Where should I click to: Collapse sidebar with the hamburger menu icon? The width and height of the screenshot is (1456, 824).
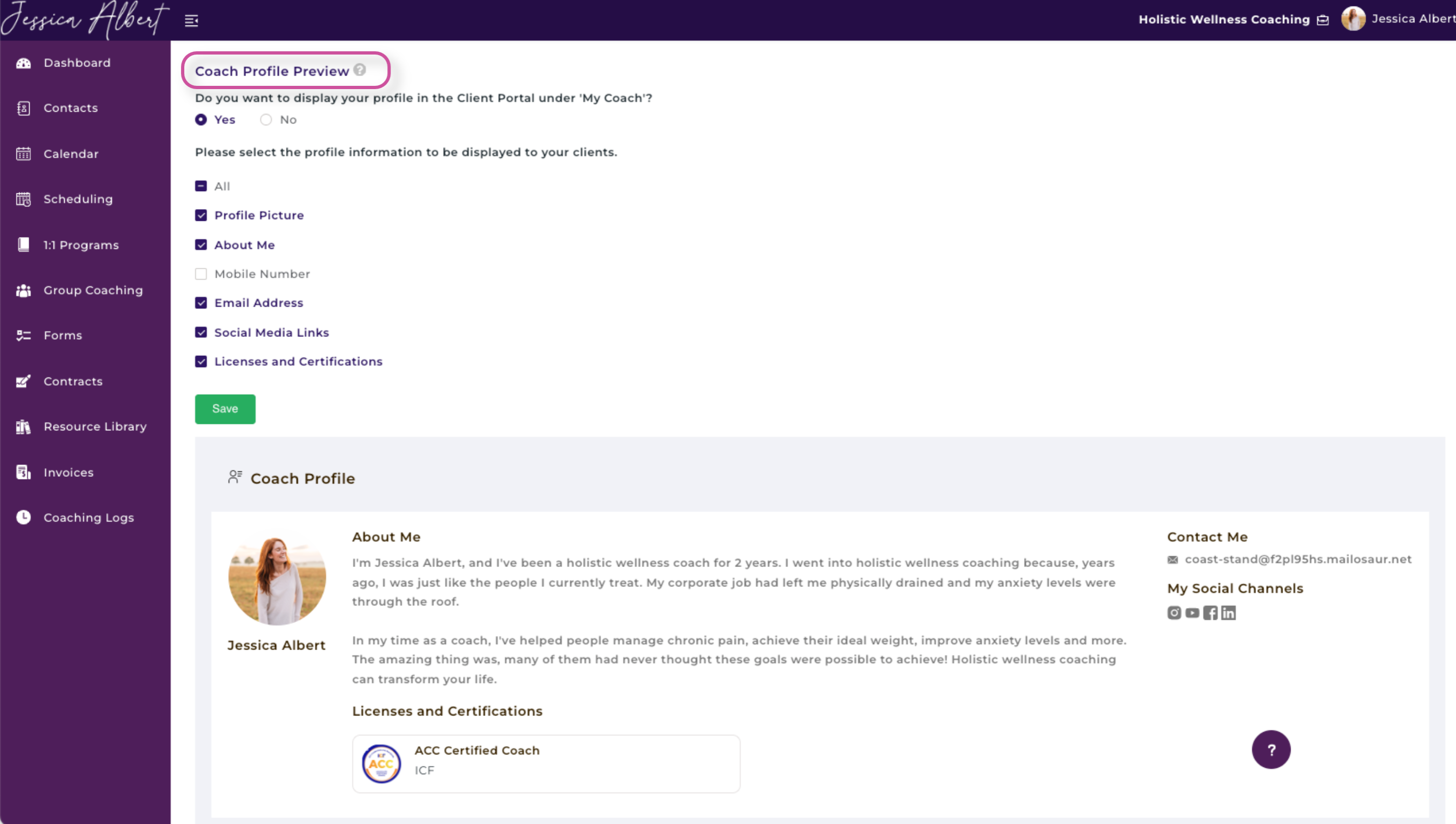pyautogui.click(x=191, y=21)
